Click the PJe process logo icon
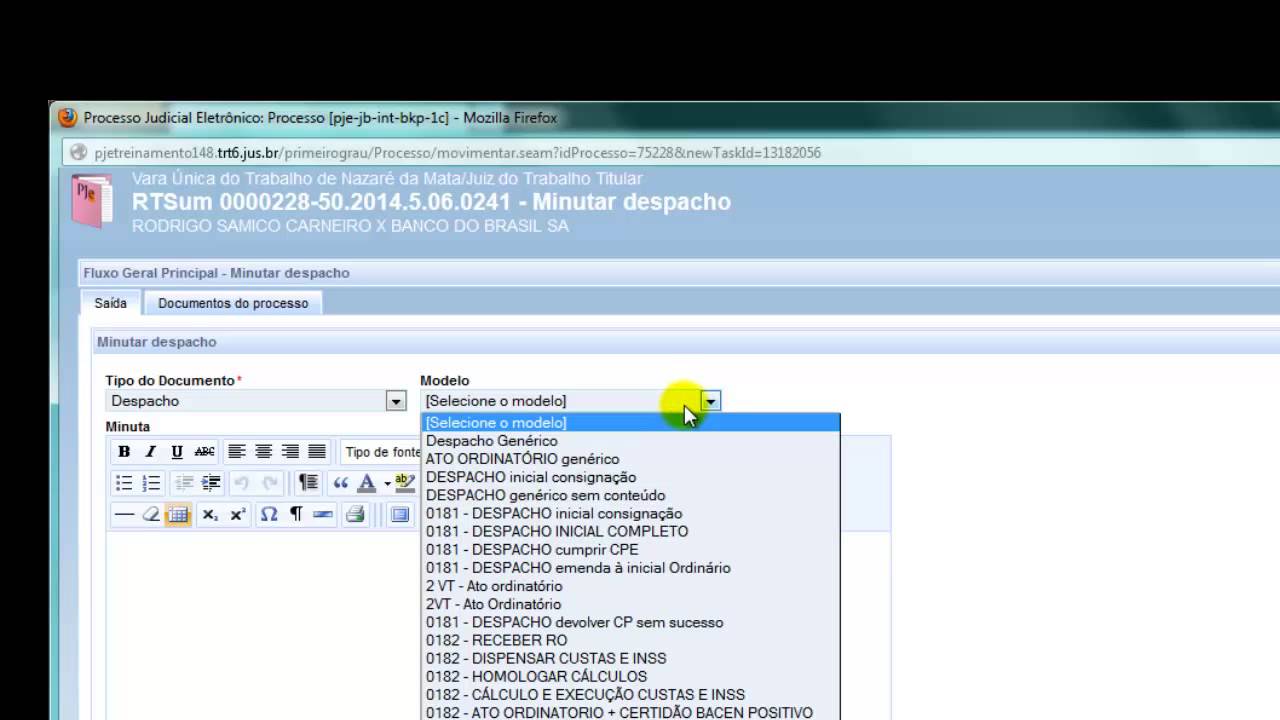This screenshot has height=720, width=1280. point(93,200)
